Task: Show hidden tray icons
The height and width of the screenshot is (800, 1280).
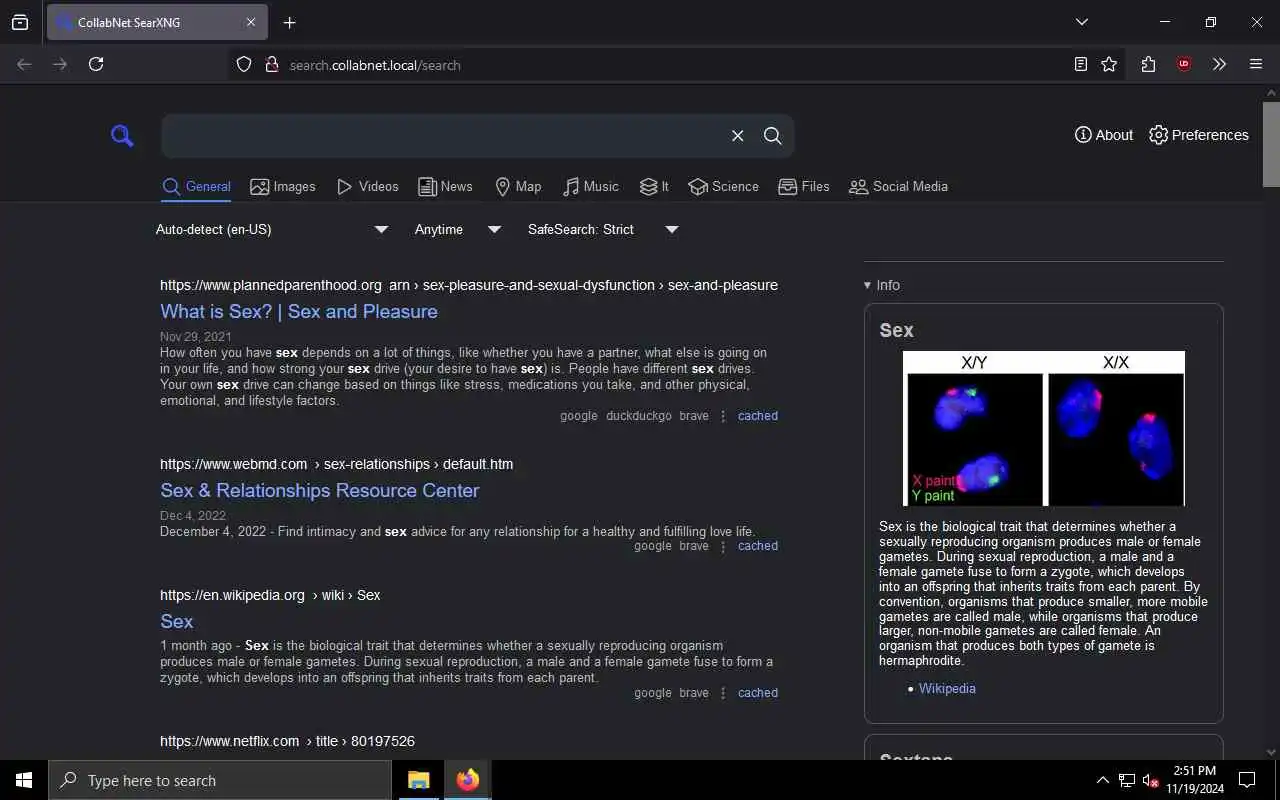Action: point(1102,780)
